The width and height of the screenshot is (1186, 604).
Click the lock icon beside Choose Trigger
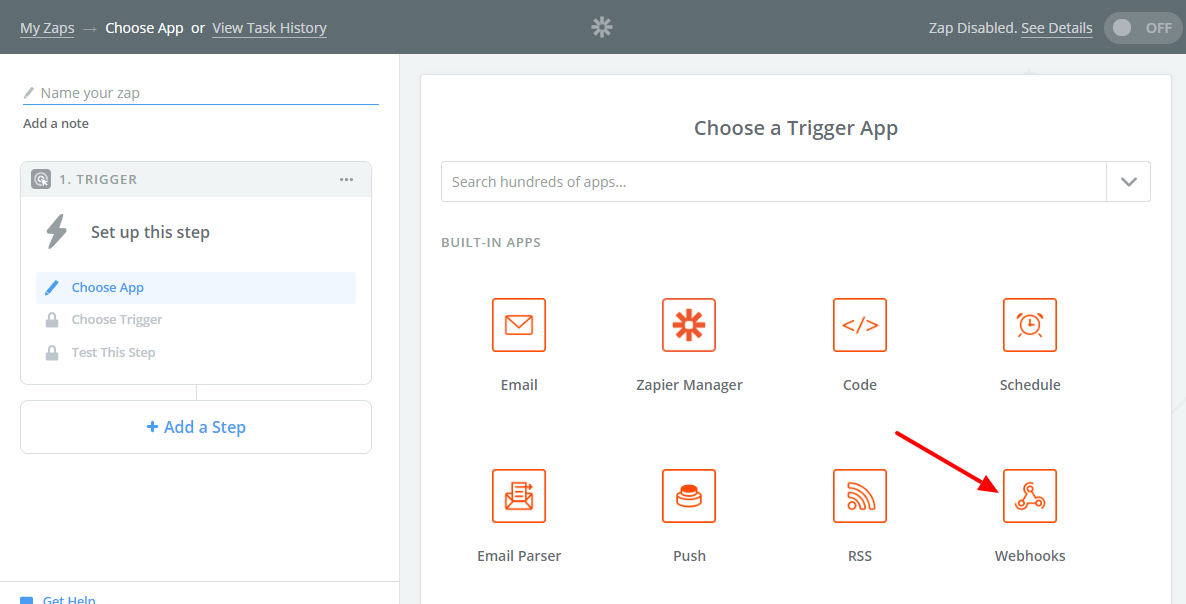(52, 320)
